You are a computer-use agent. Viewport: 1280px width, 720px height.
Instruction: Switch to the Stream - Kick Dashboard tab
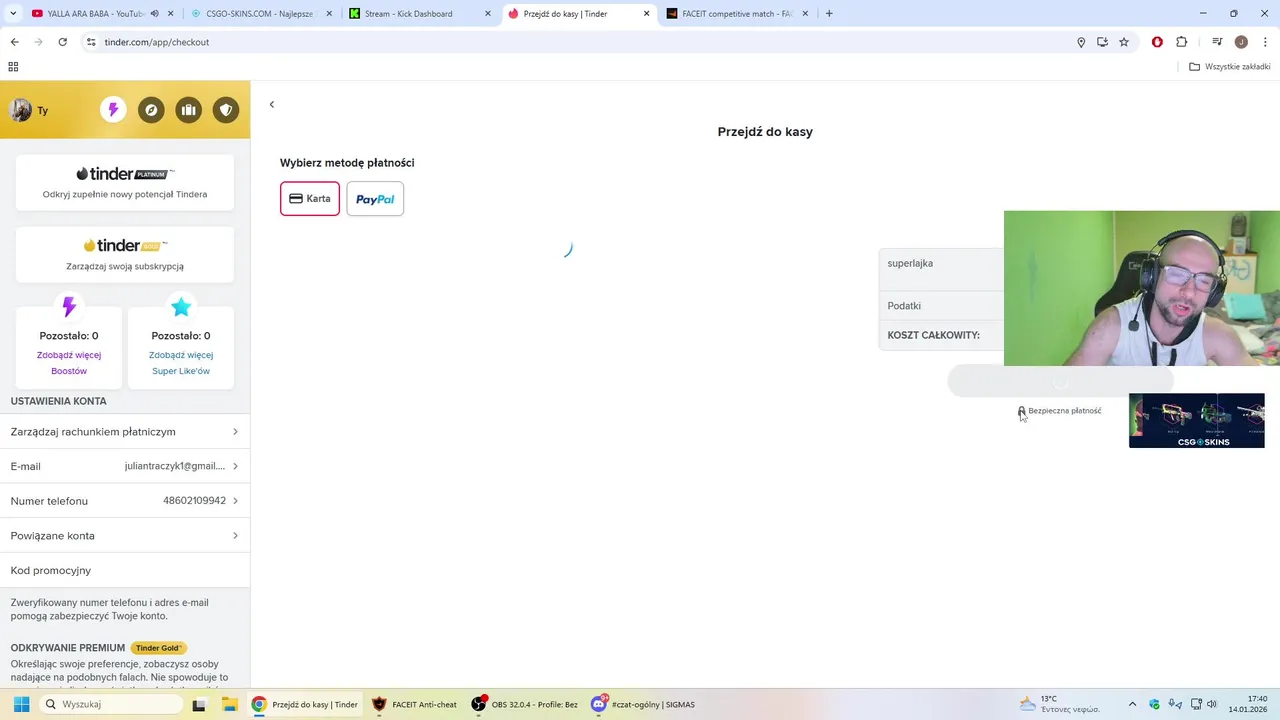pos(420,14)
